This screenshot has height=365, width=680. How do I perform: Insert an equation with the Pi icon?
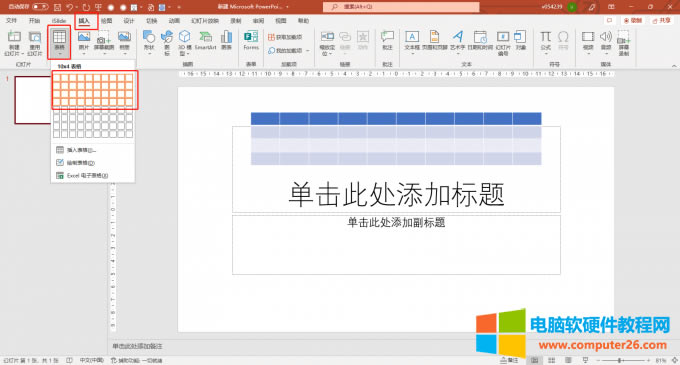click(546, 41)
